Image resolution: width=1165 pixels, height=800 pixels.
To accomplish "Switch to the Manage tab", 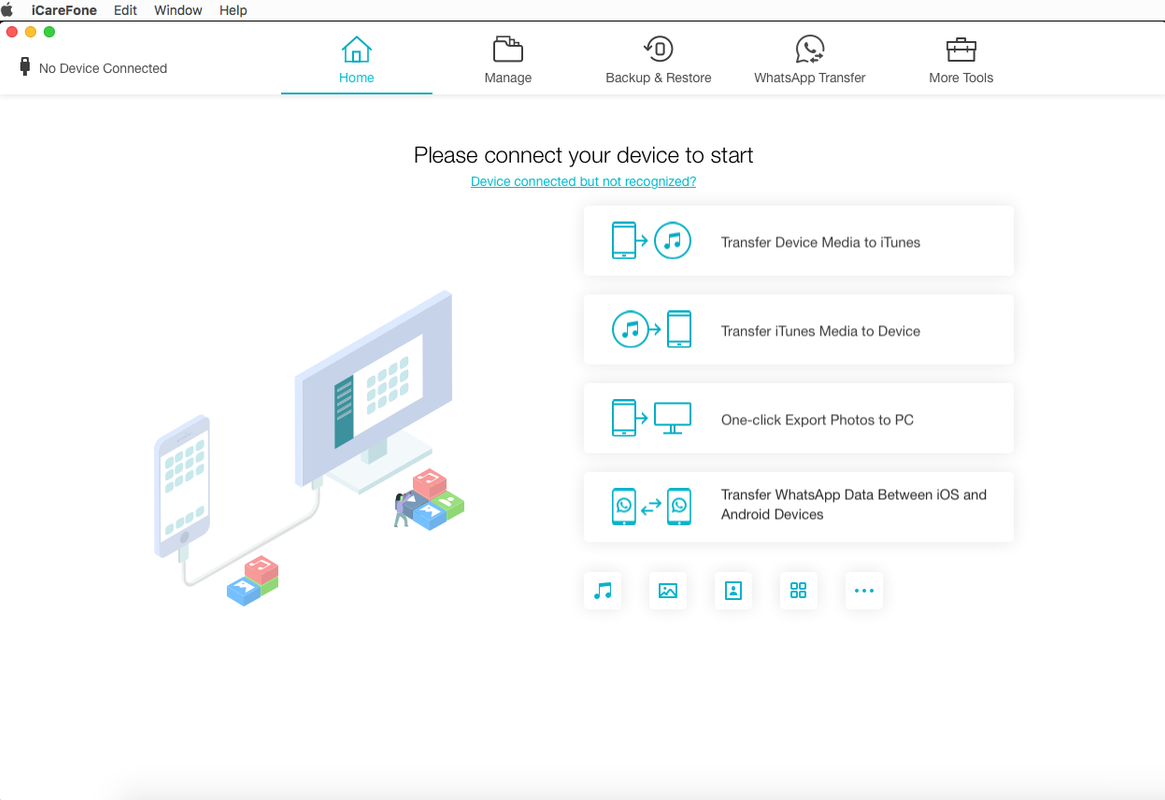I will (508, 60).
